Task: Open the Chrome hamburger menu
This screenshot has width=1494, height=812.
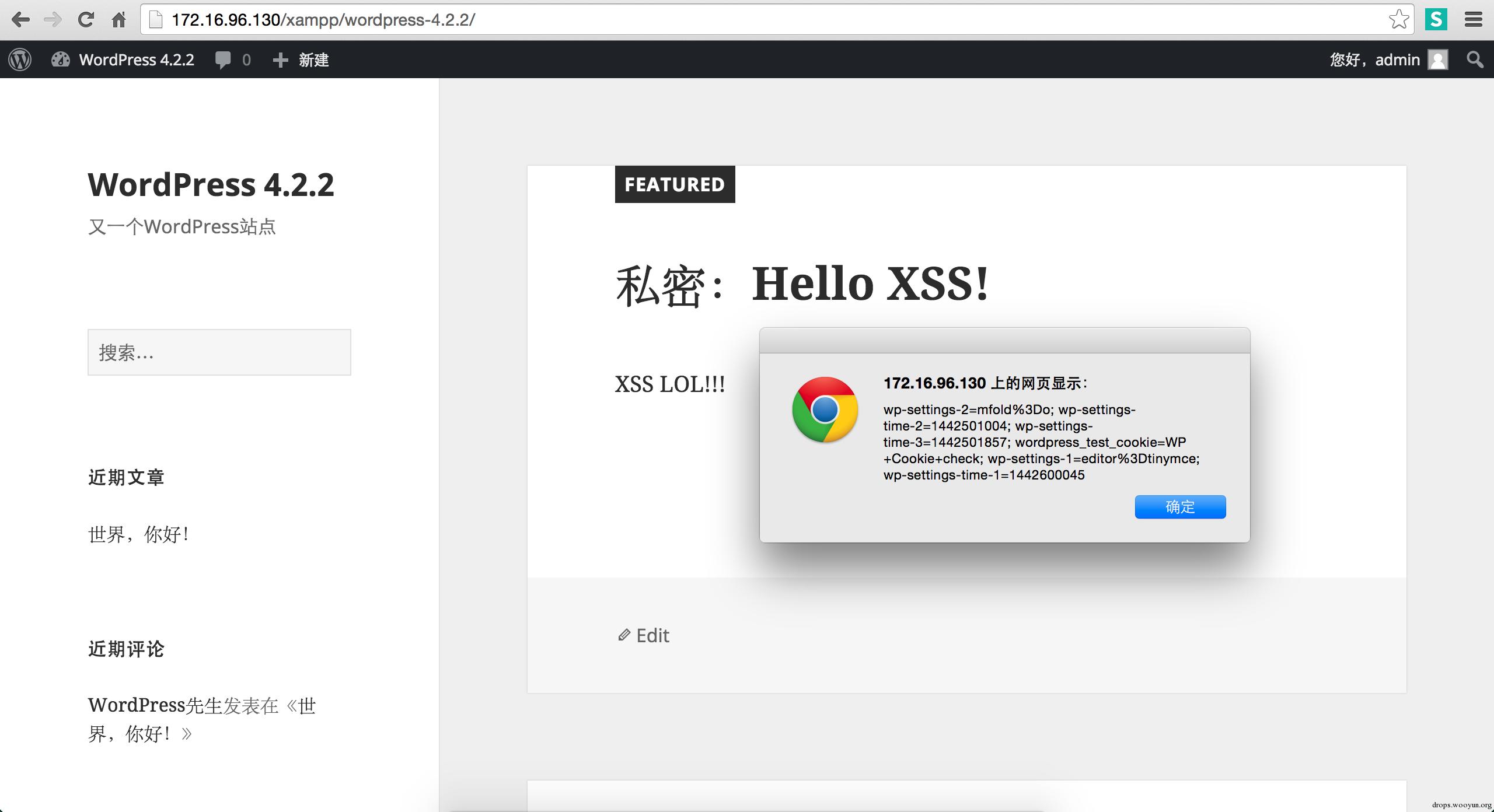Action: pyautogui.click(x=1474, y=20)
